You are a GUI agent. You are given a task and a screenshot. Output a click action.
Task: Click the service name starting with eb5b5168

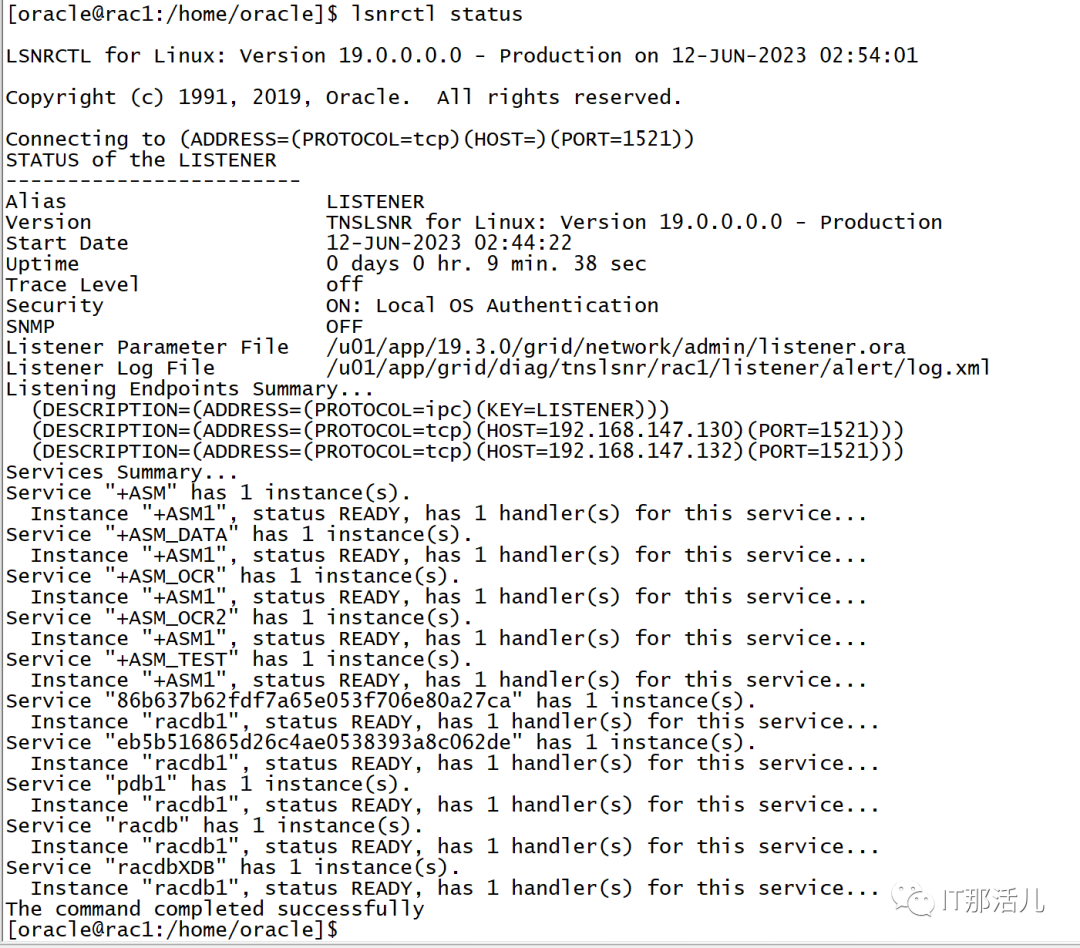313,743
